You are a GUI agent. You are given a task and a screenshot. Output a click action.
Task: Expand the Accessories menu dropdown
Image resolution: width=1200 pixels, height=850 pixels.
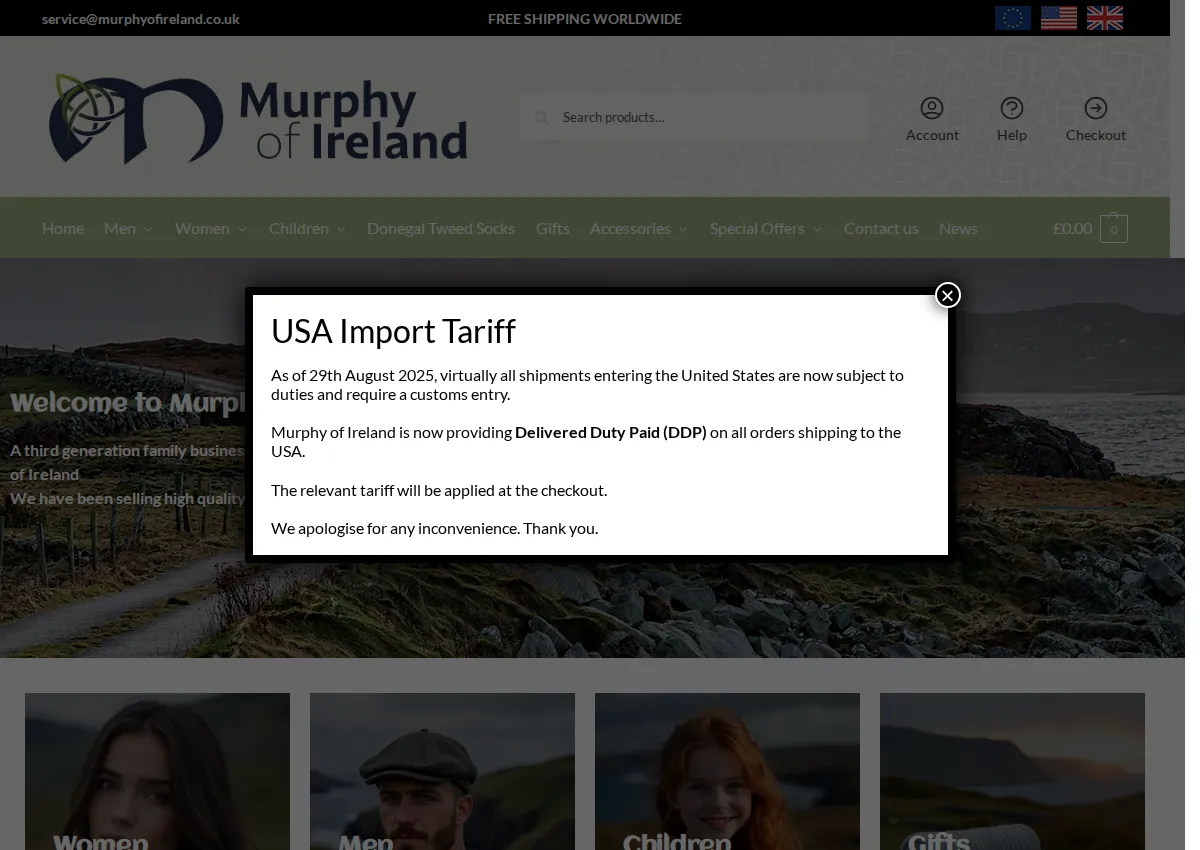[x=639, y=228]
